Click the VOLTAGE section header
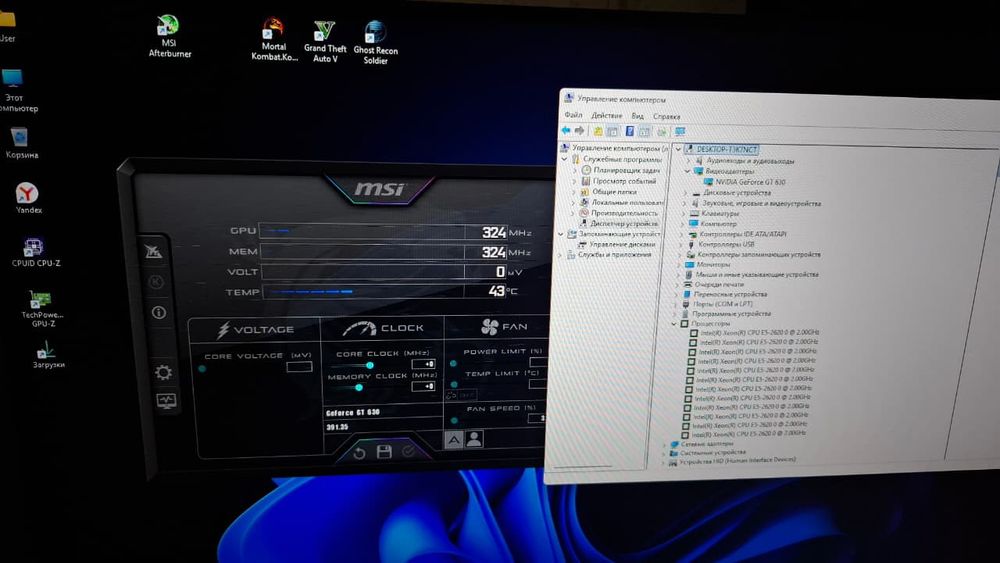The image size is (1000, 563). click(256, 330)
